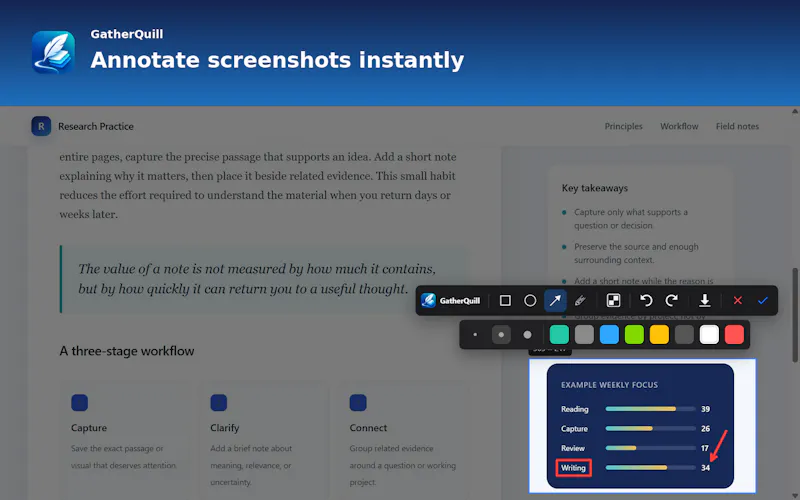Open the Principles nav link
Screen dimensions: 800x500
623,126
